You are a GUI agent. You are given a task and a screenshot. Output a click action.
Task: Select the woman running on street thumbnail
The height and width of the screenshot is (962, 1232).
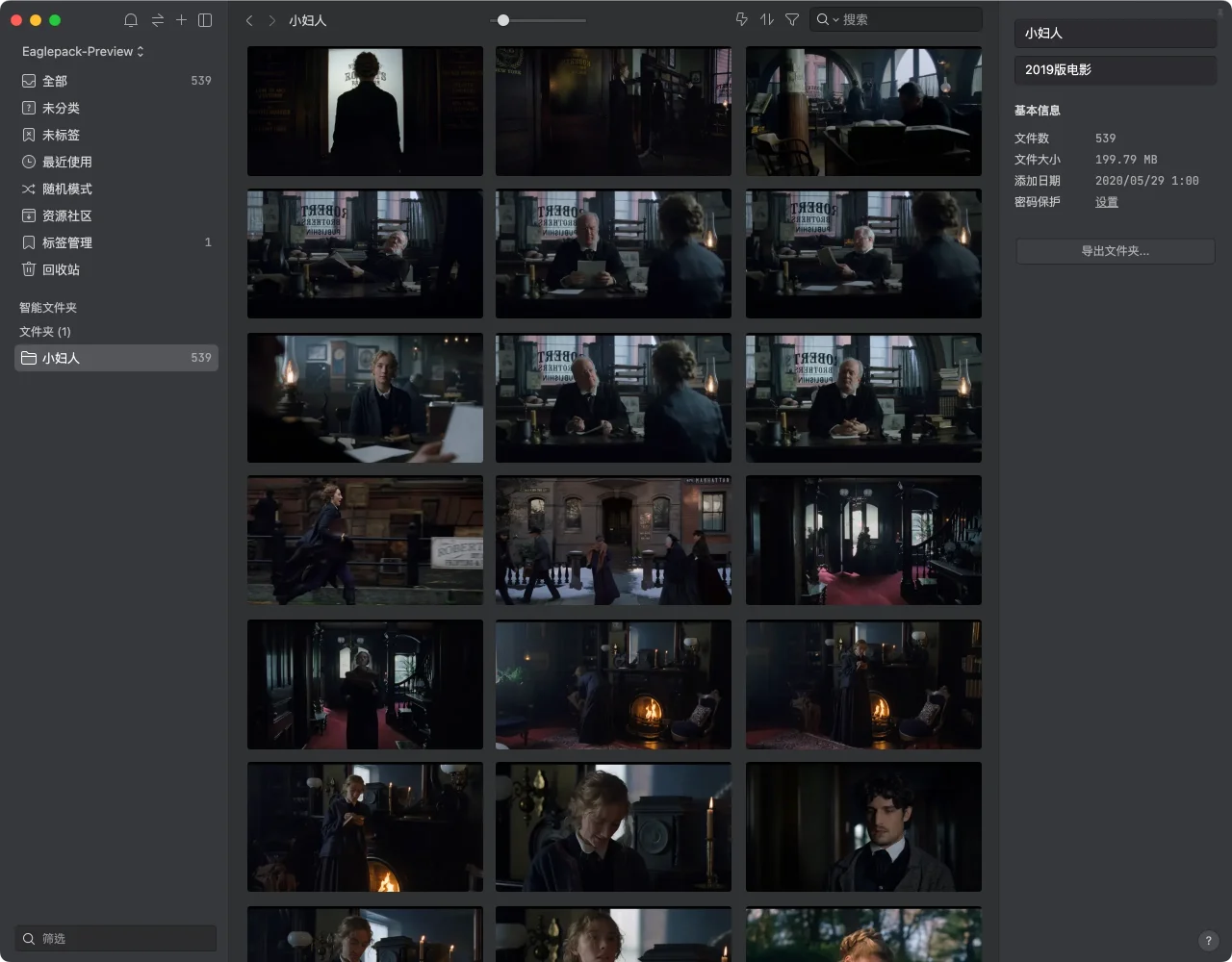(365, 540)
